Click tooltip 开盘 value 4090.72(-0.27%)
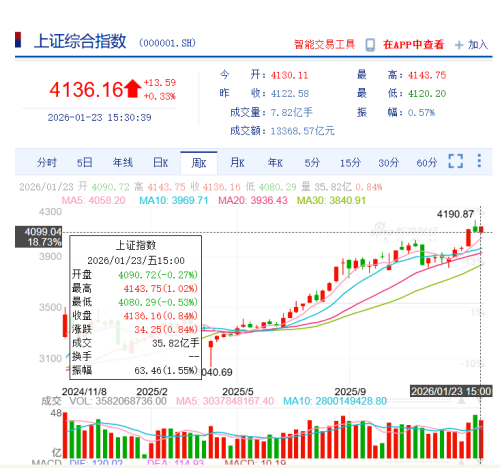Screen dimensions: 500x468 click(x=158, y=275)
